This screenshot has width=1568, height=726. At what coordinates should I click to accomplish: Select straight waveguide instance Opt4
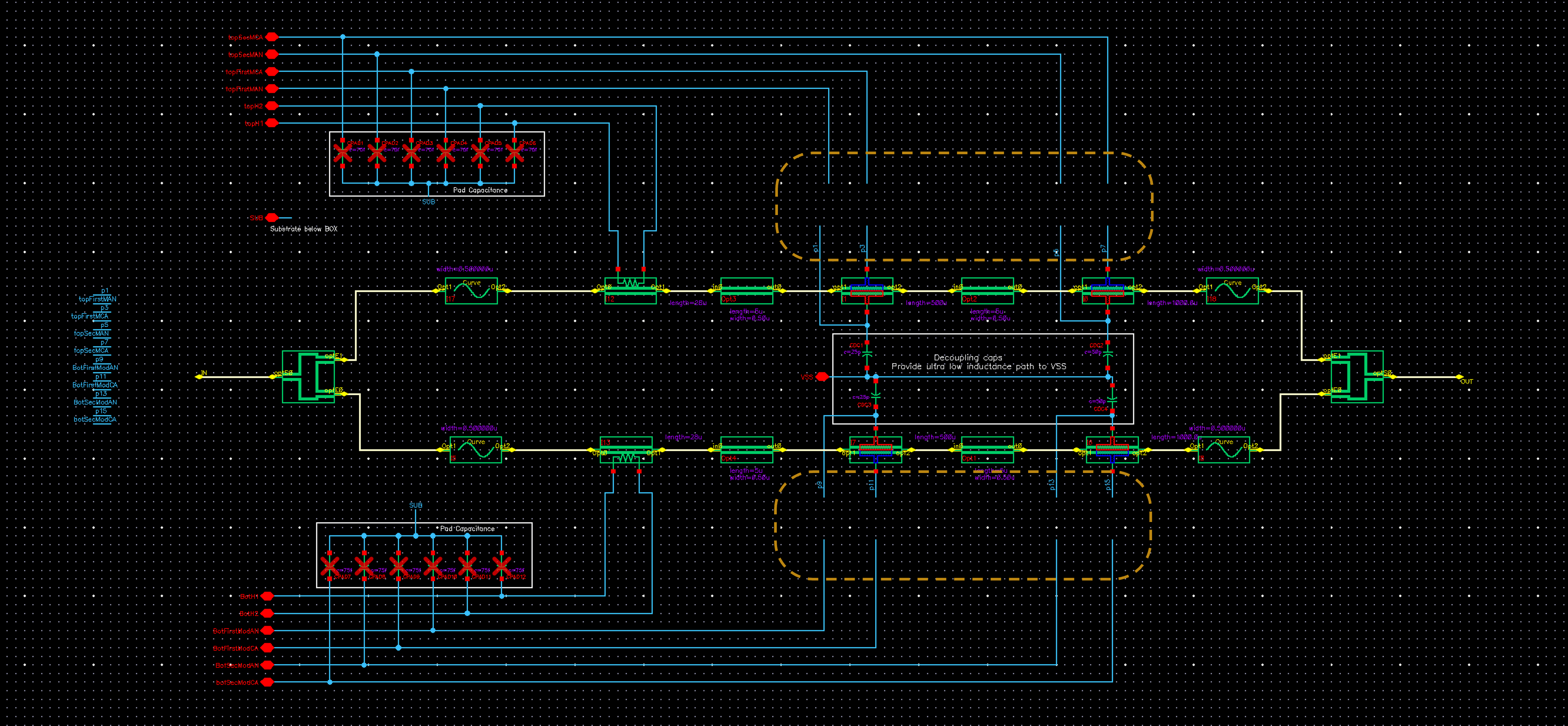[x=747, y=450]
